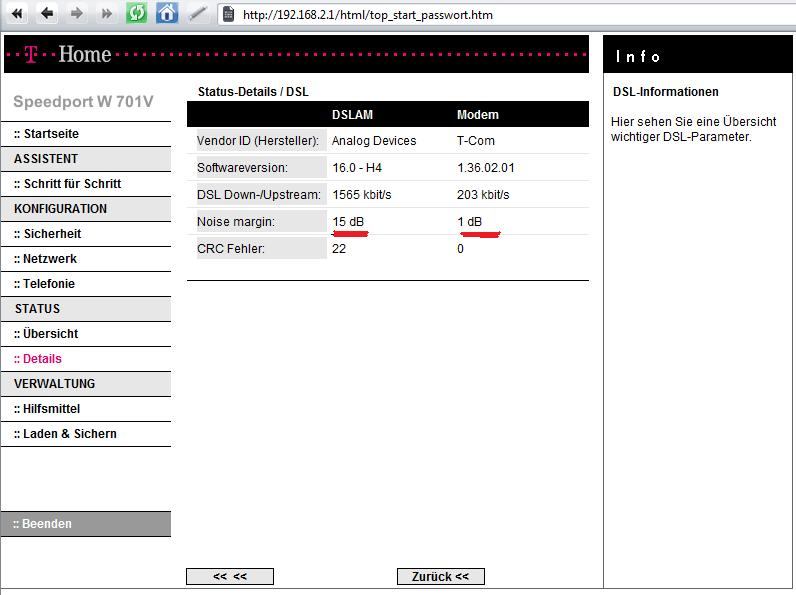
Task: Click the 'Speedport W 701V' title
Action: coord(83,102)
